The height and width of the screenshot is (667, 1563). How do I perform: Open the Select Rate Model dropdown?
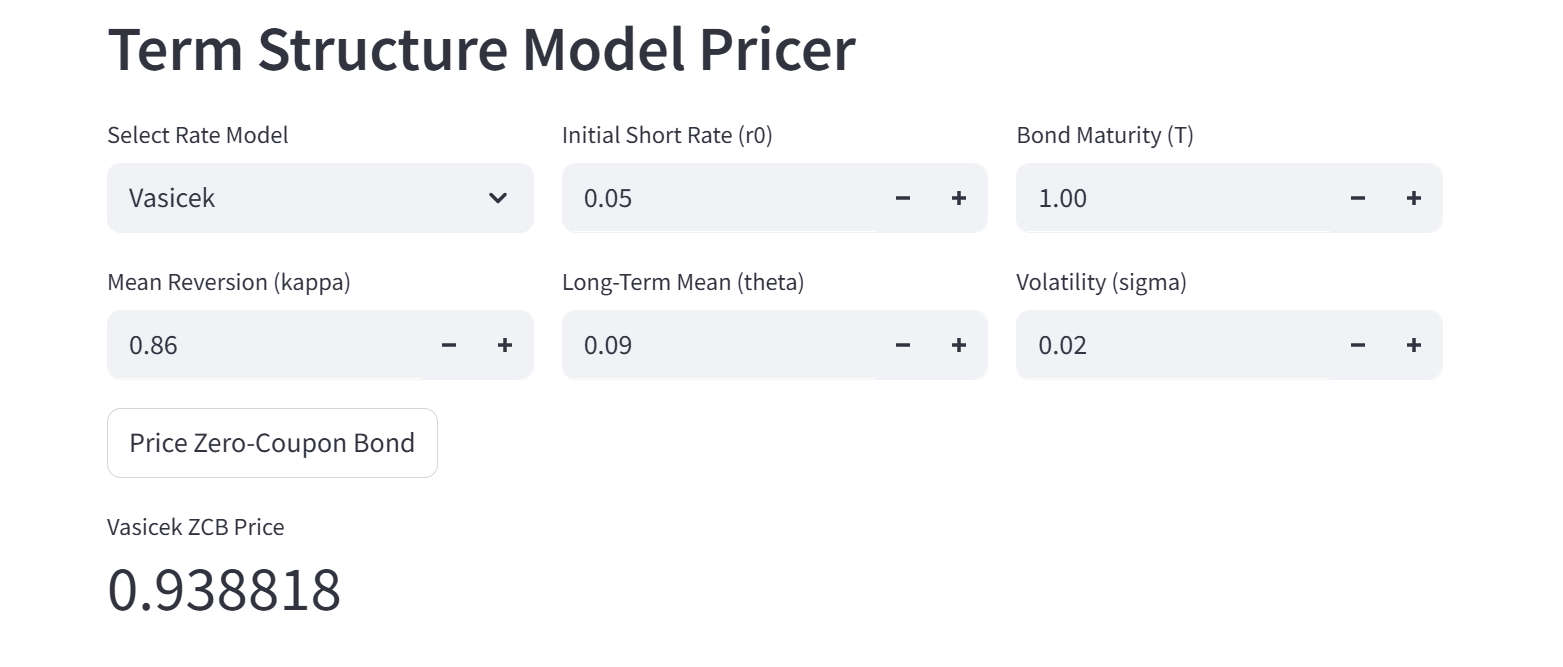[x=320, y=198]
